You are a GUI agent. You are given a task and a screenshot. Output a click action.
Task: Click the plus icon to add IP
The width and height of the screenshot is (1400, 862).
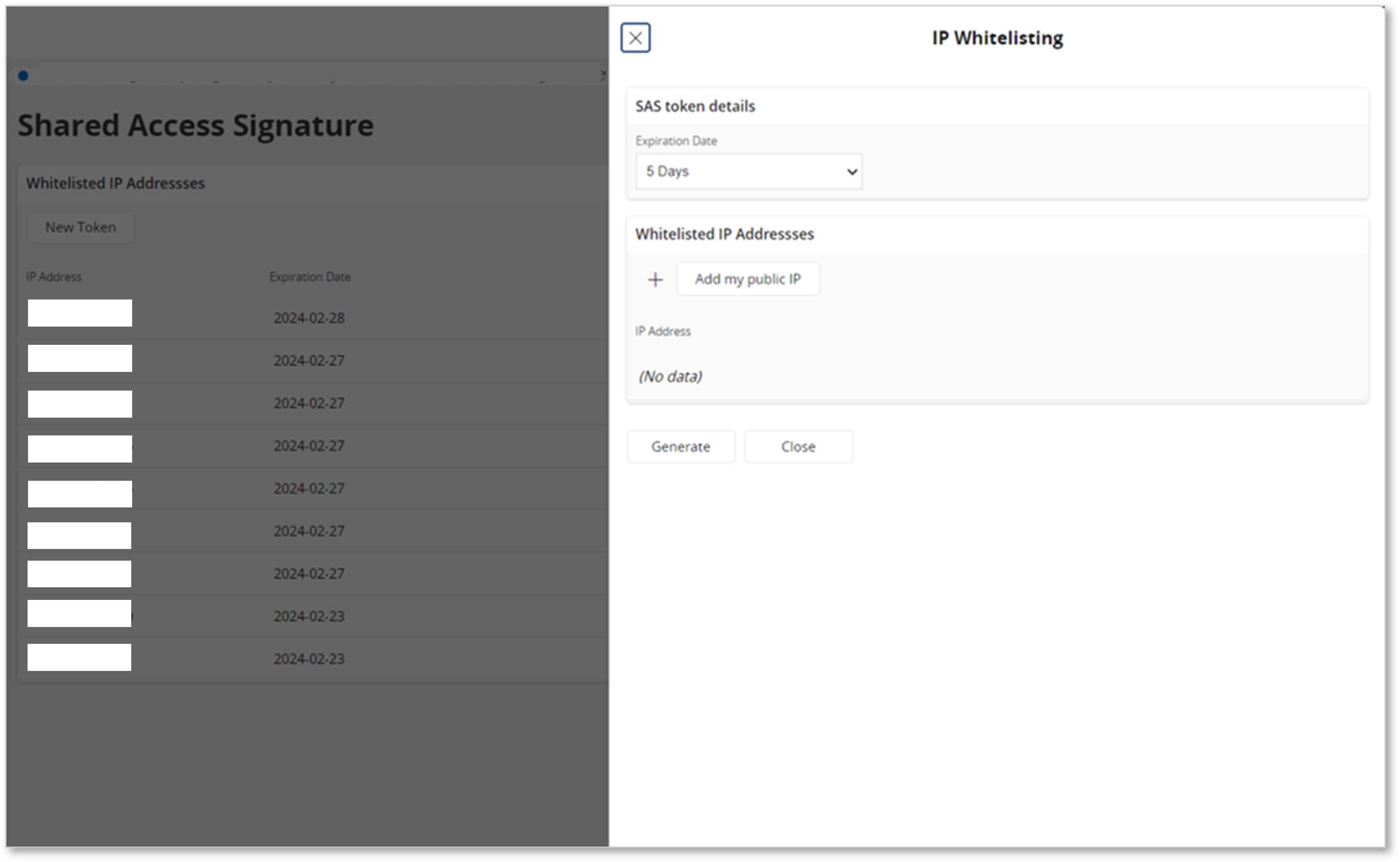[655, 279]
